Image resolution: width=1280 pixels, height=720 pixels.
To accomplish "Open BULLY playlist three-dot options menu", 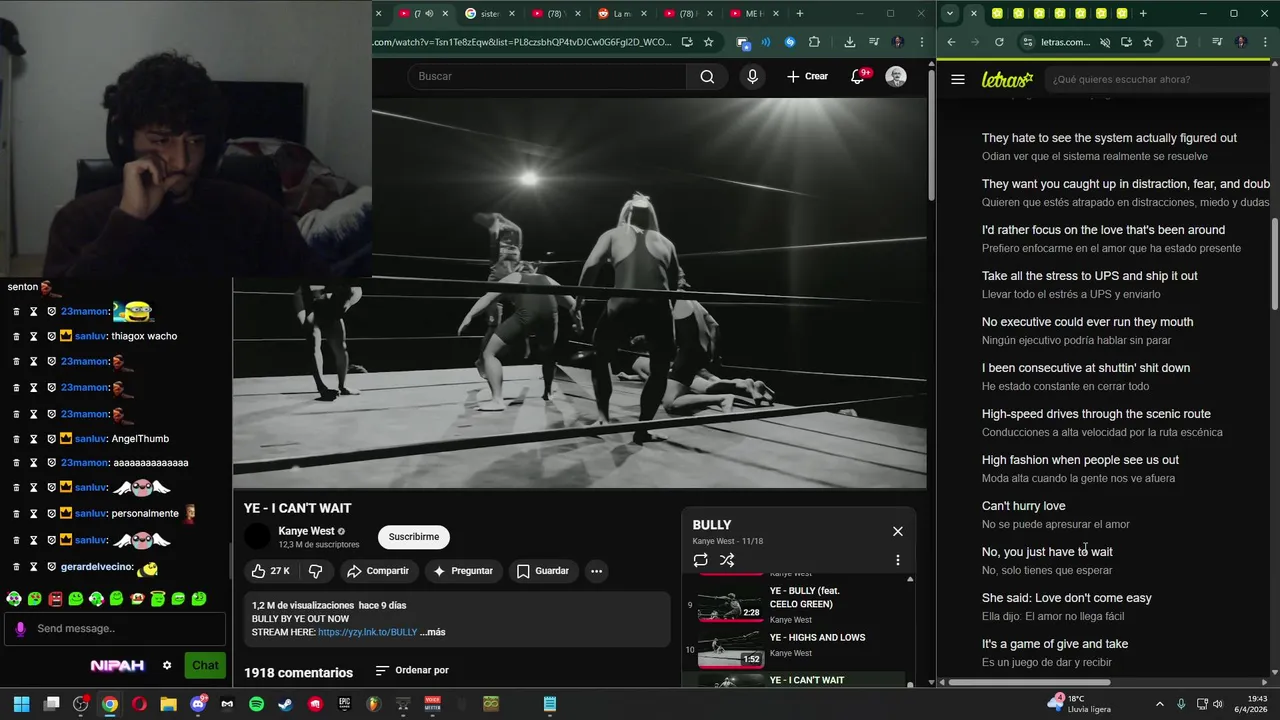I will (x=897, y=560).
